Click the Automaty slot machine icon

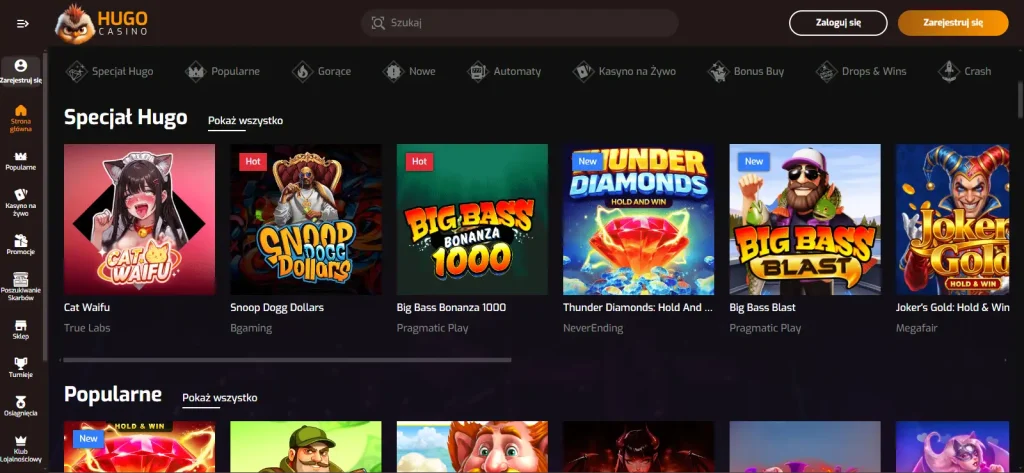coord(478,71)
